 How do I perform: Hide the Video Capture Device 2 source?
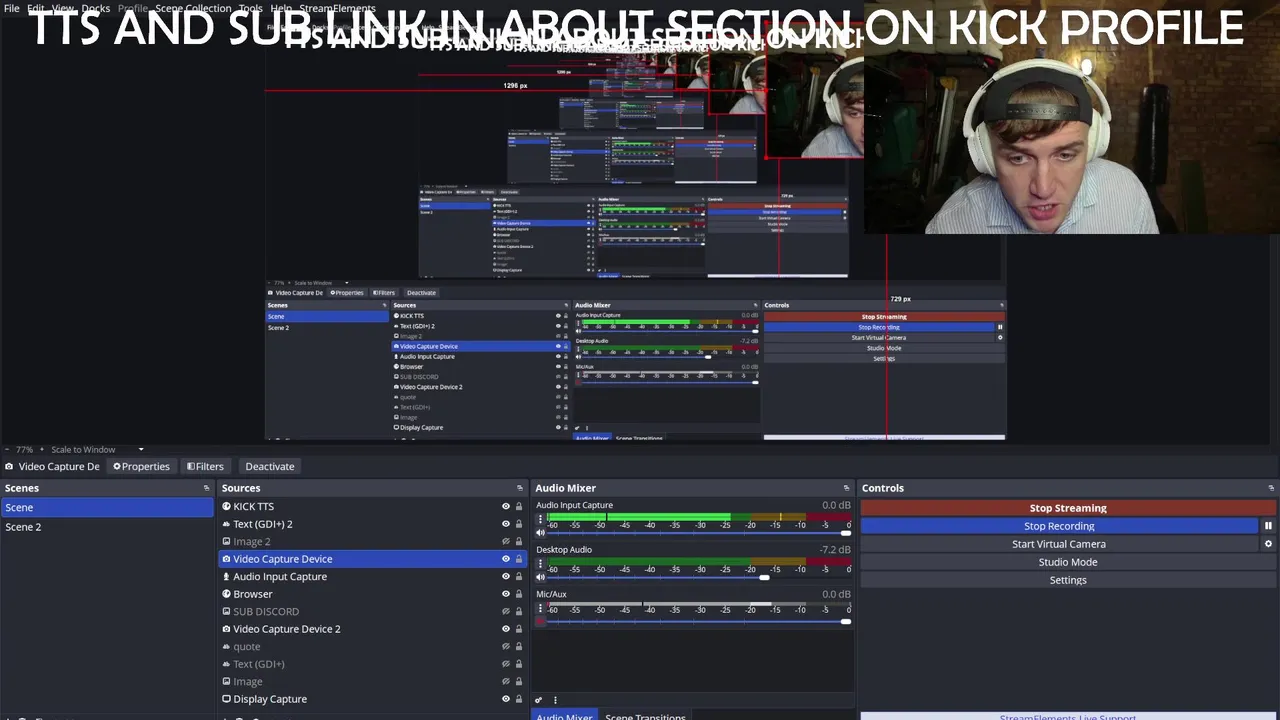[505, 629]
